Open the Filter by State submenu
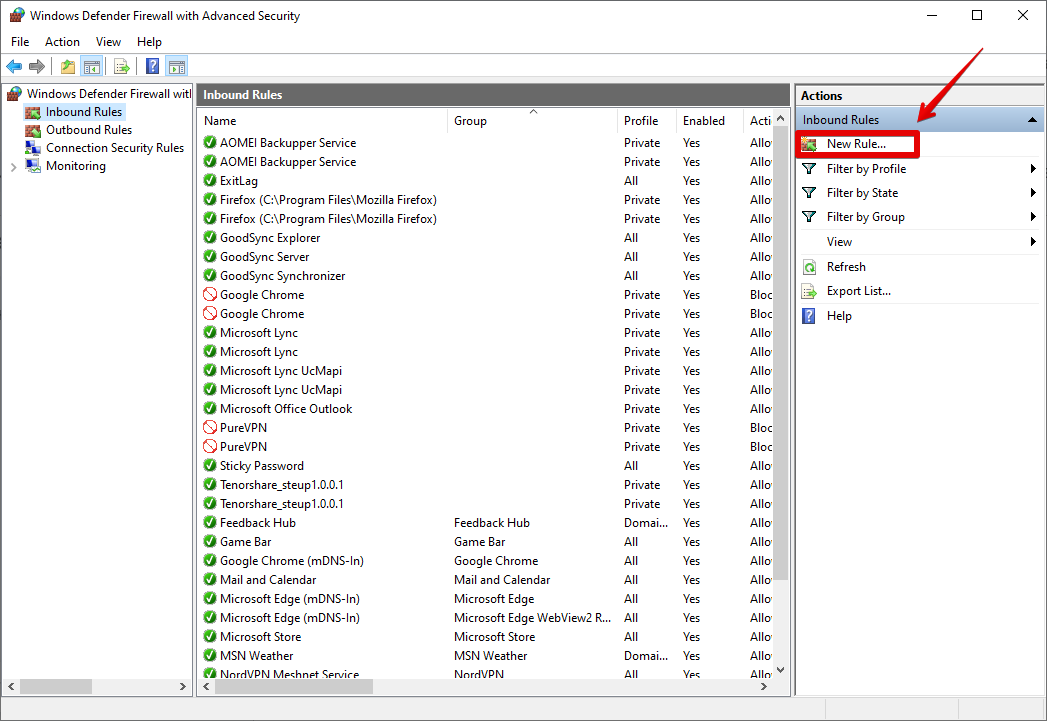Image resolution: width=1047 pixels, height=721 pixels. 862,193
